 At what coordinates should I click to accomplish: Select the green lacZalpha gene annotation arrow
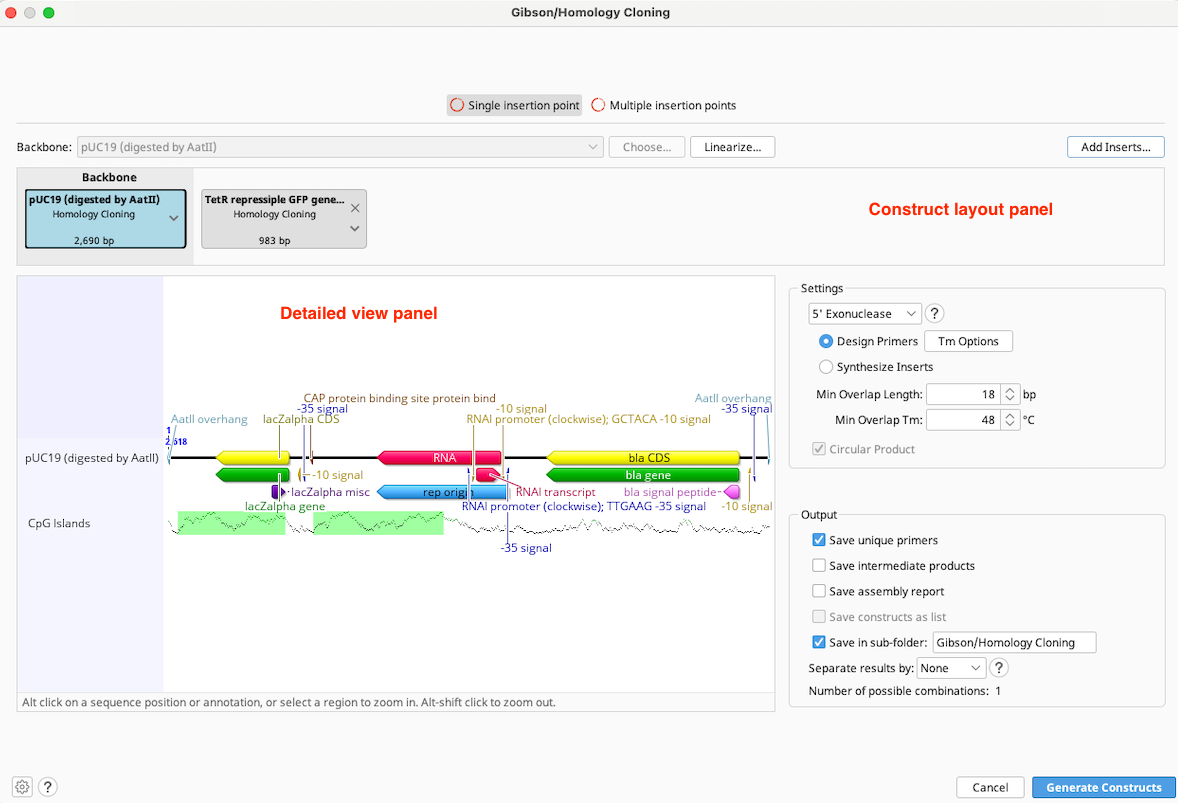pos(252,475)
